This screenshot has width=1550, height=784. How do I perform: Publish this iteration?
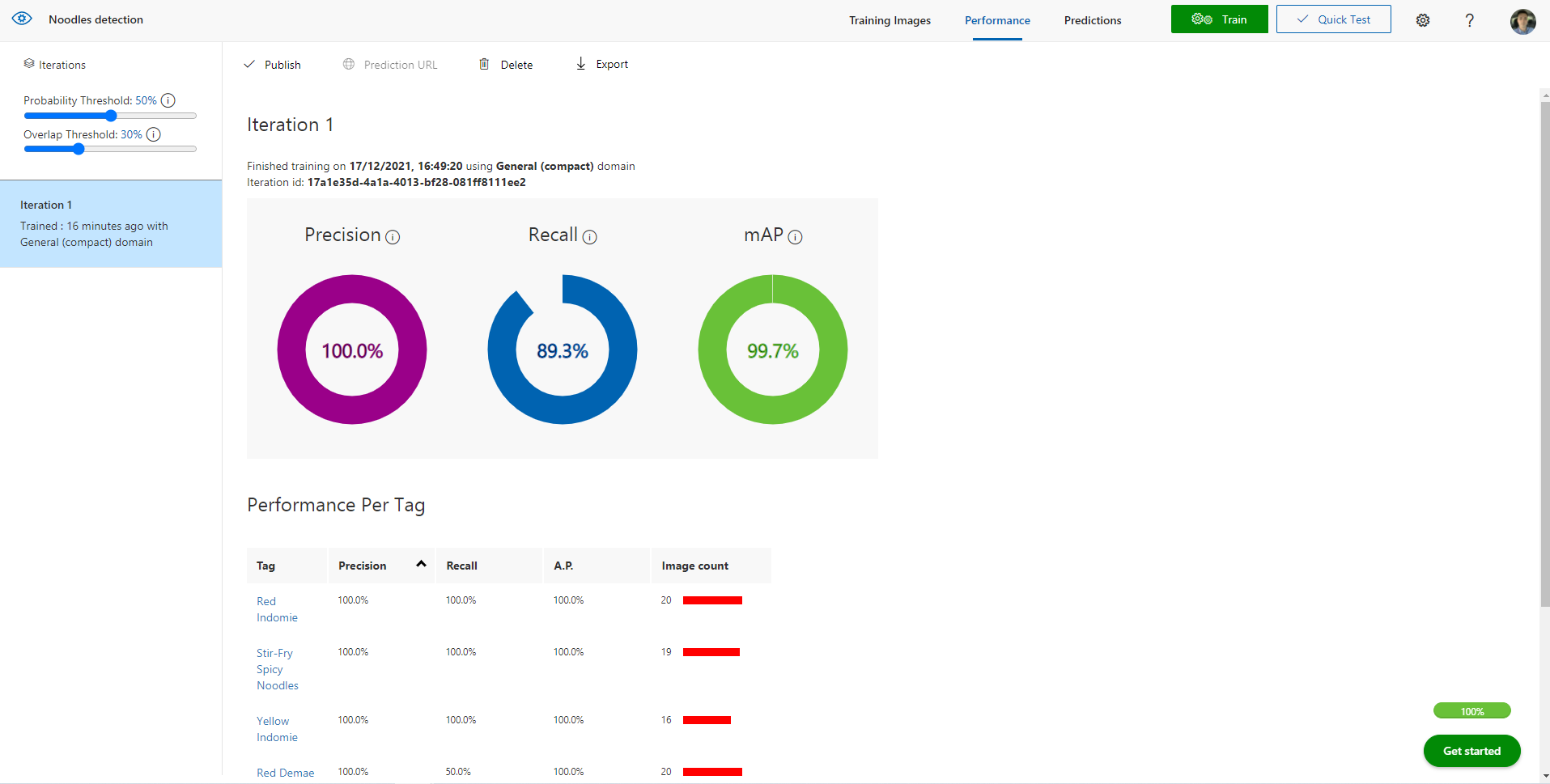point(272,65)
